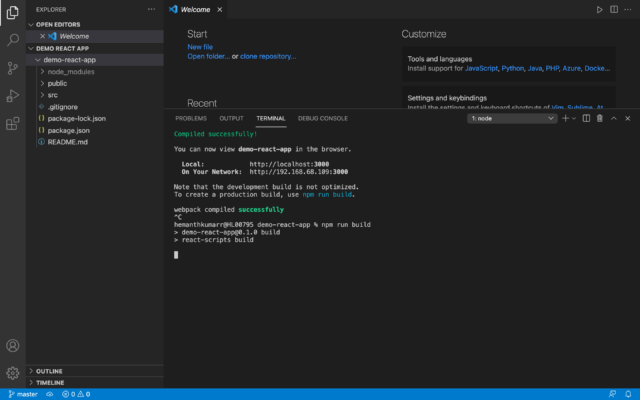The height and width of the screenshot is (400, 640).
Task: Install Python support link
Action: coord(513,68)
